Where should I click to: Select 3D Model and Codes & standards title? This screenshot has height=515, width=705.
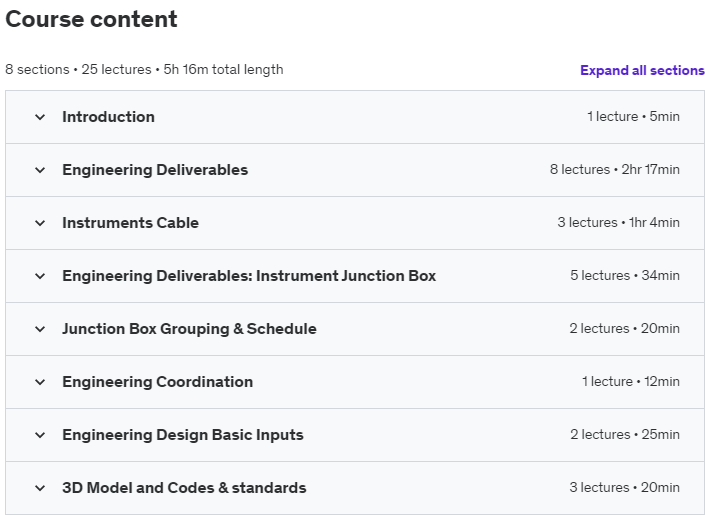[184, 488]
